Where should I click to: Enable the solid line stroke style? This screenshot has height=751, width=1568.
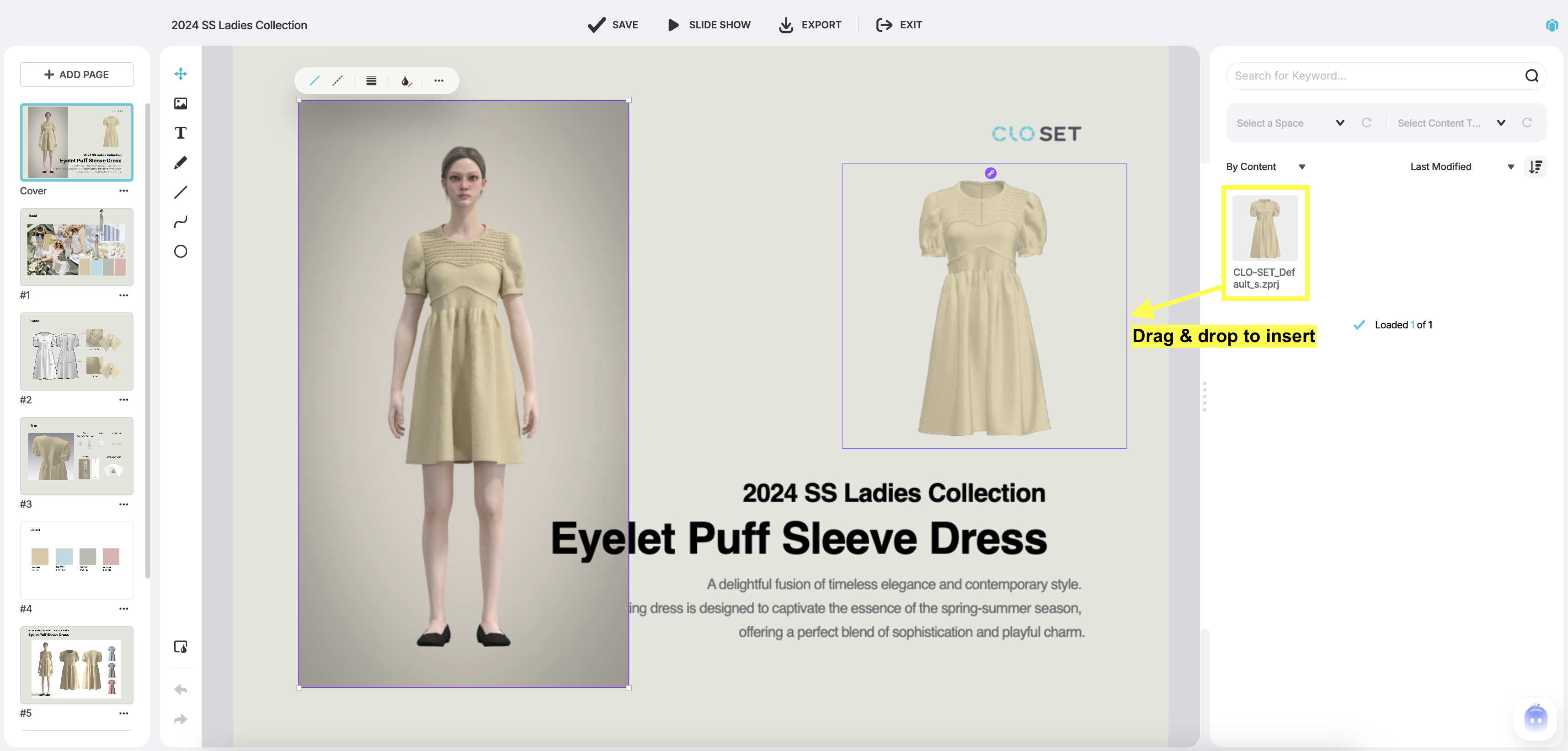(x=315, y=80)
